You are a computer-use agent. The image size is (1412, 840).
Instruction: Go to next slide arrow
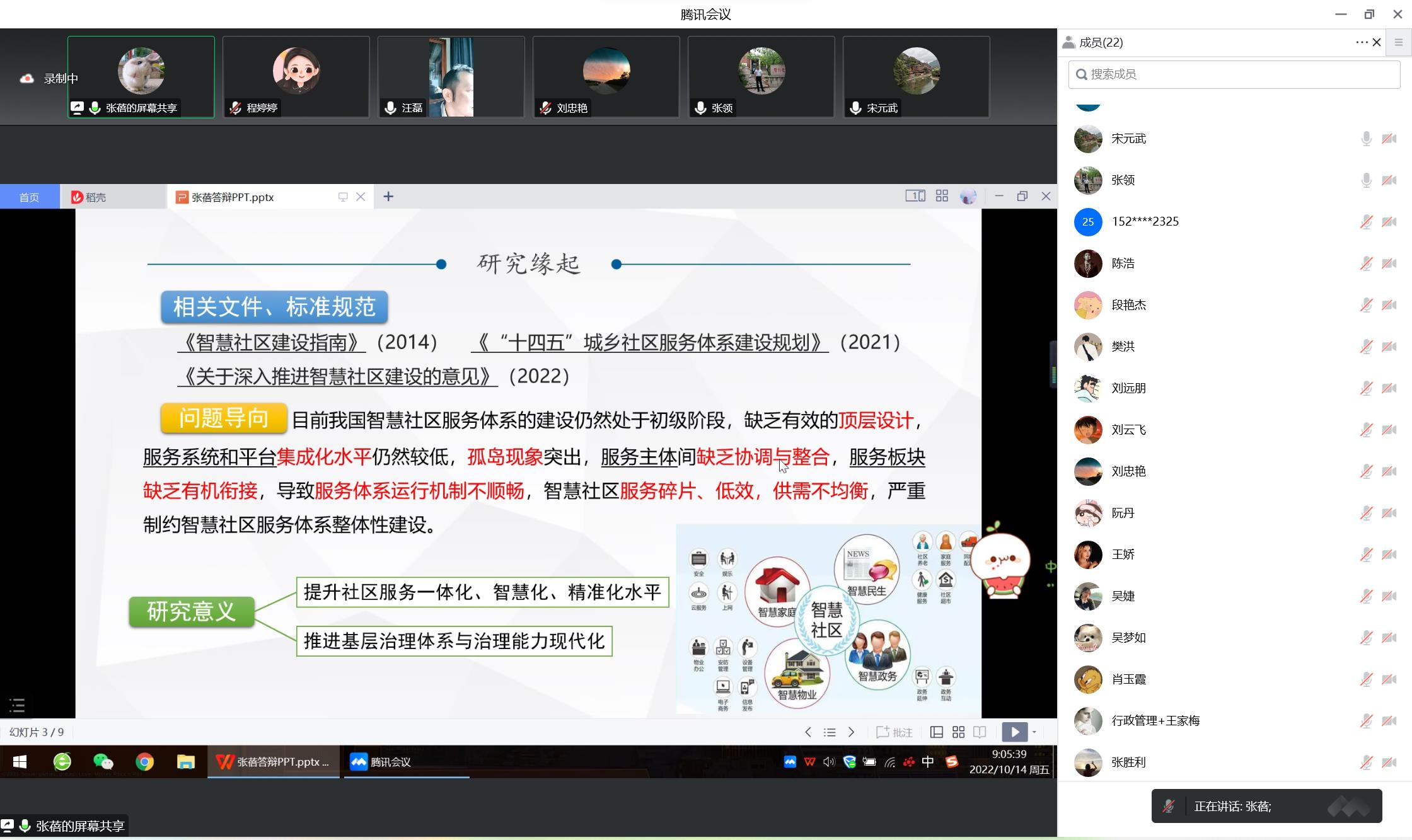pos(851,732)
